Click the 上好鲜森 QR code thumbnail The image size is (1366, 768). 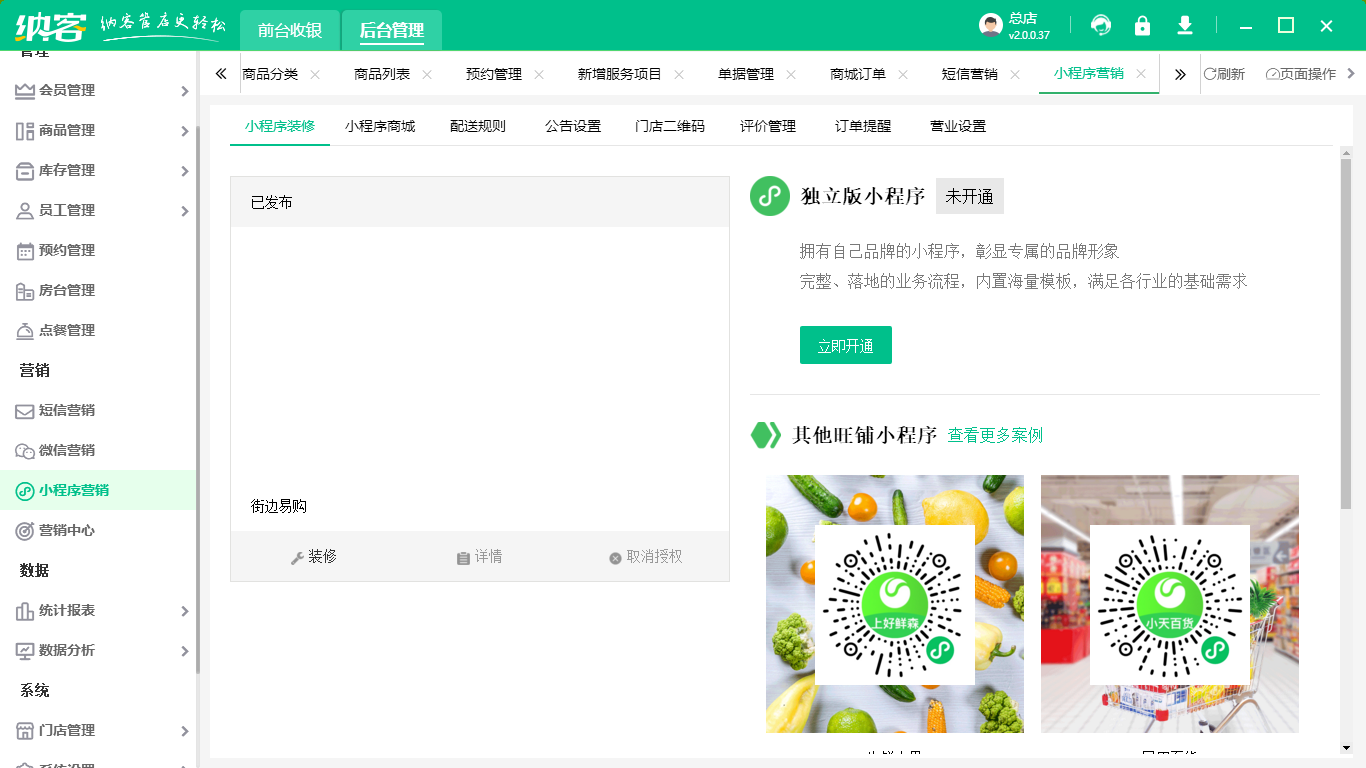[x=894, y=603]
